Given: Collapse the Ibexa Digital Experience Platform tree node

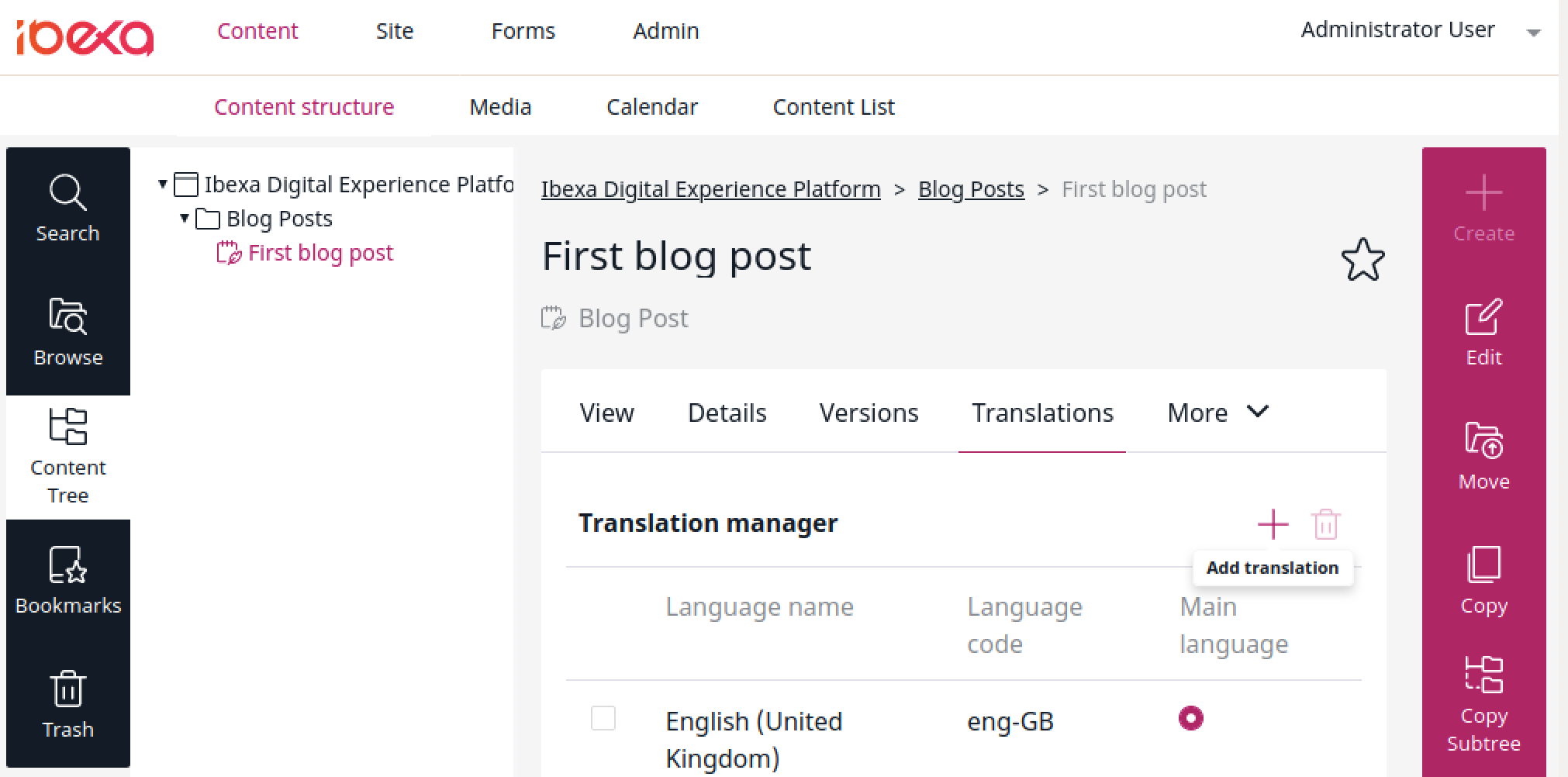Looking at the screenshot, I should [163, 185].
